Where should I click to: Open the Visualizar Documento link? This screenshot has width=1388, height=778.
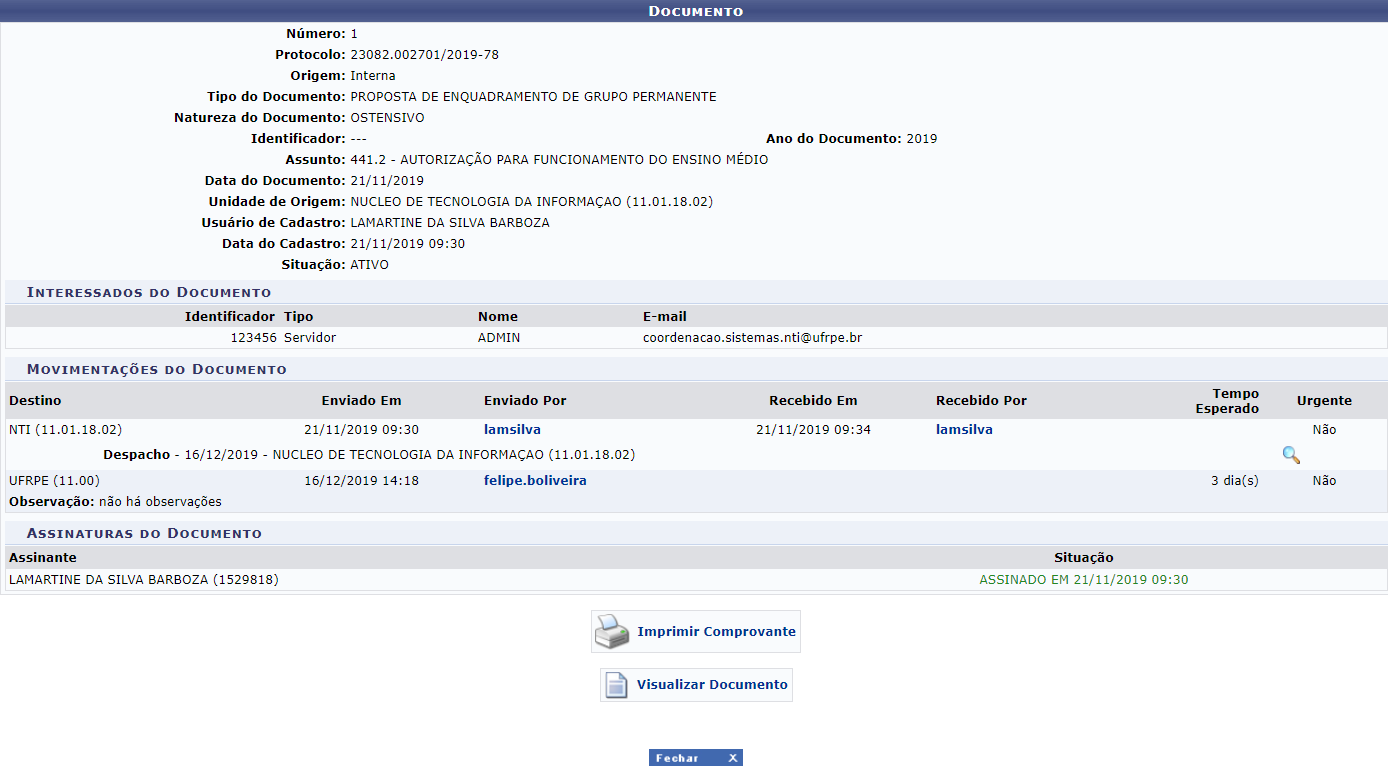point(712,685)
